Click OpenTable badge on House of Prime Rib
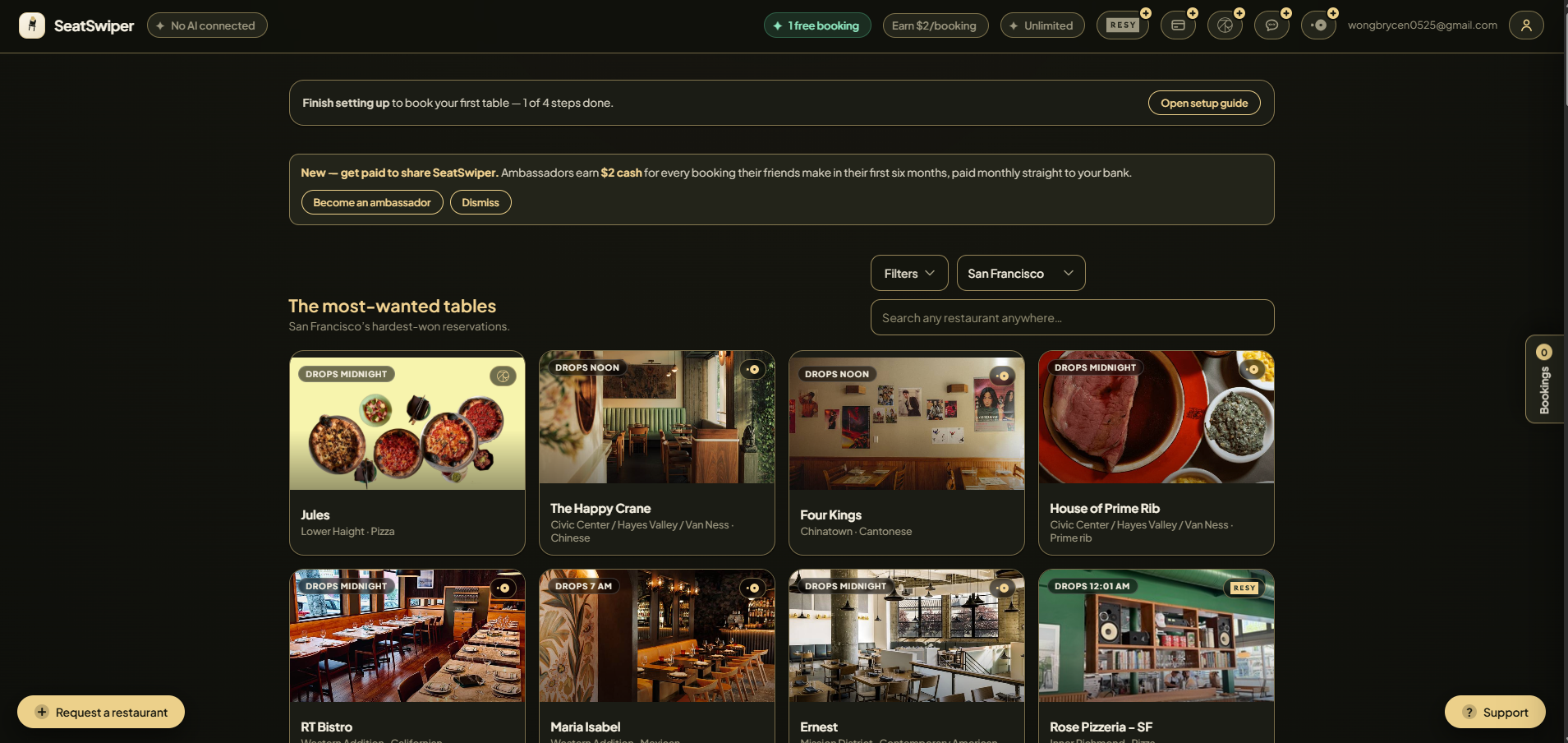Screen dimensions: 1568x743 (x=1252, y=369)
